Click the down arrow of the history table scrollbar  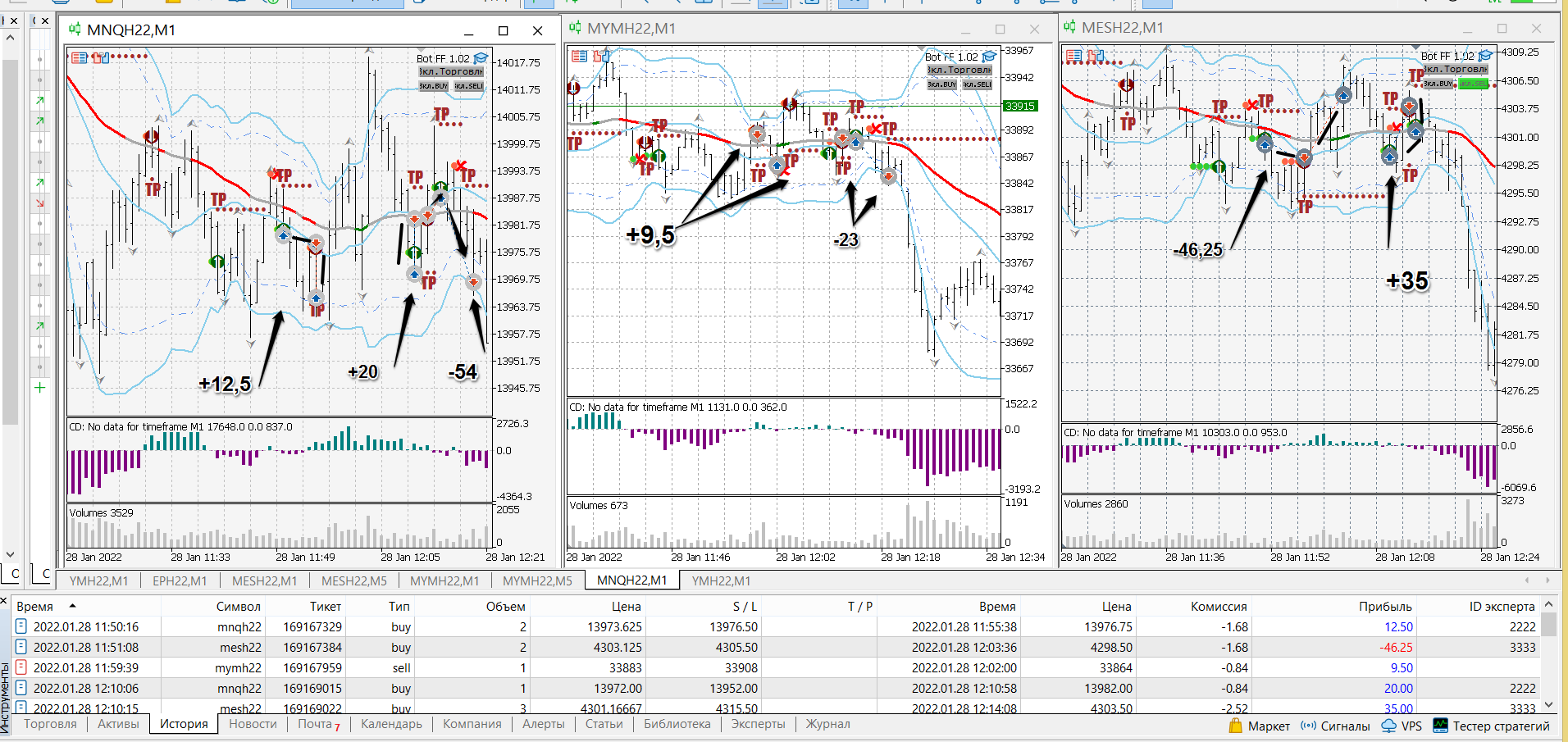click(1548, 704)
